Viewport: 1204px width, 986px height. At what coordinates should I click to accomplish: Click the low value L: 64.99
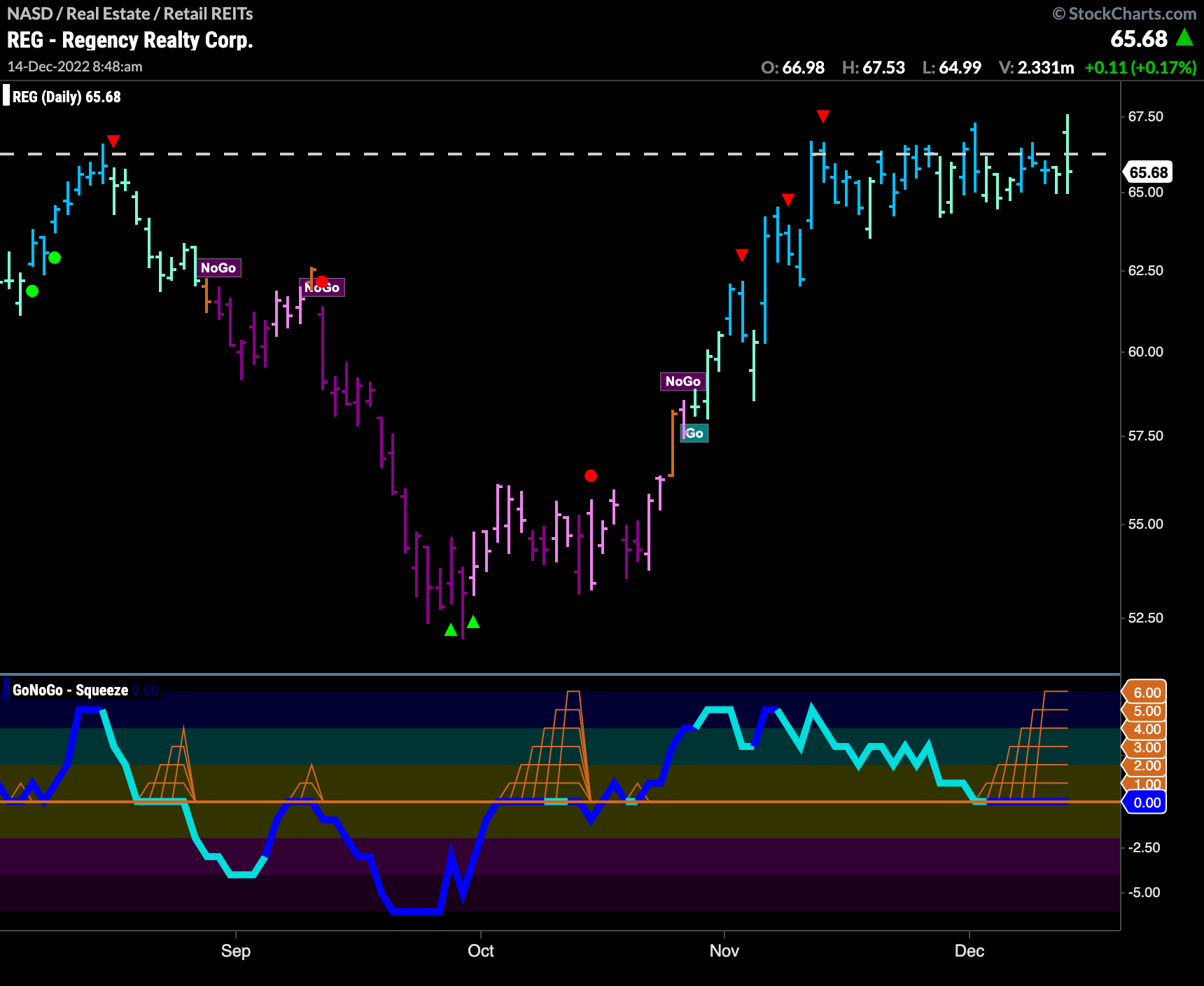pyautogui.click(x=952, y=67)
